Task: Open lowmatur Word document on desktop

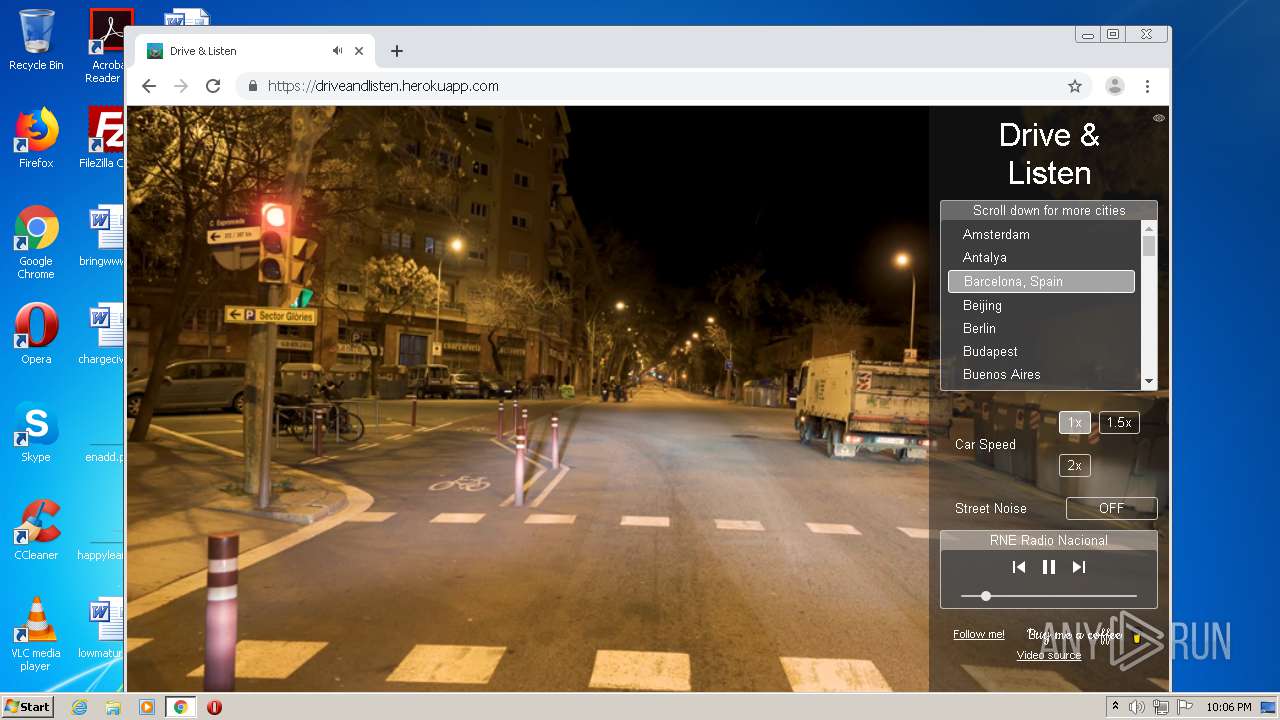Action: (101, 628)
